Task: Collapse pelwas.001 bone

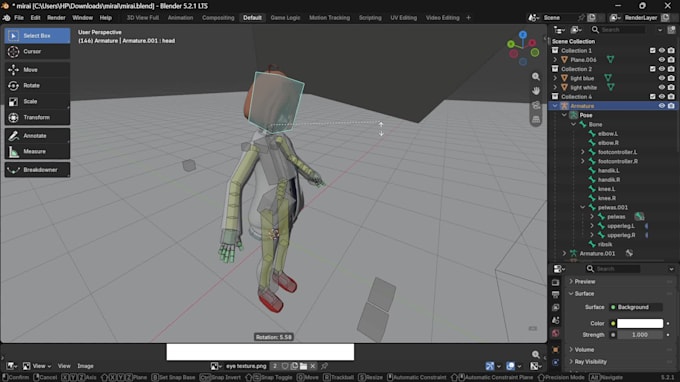Action: tap(583, 208)
